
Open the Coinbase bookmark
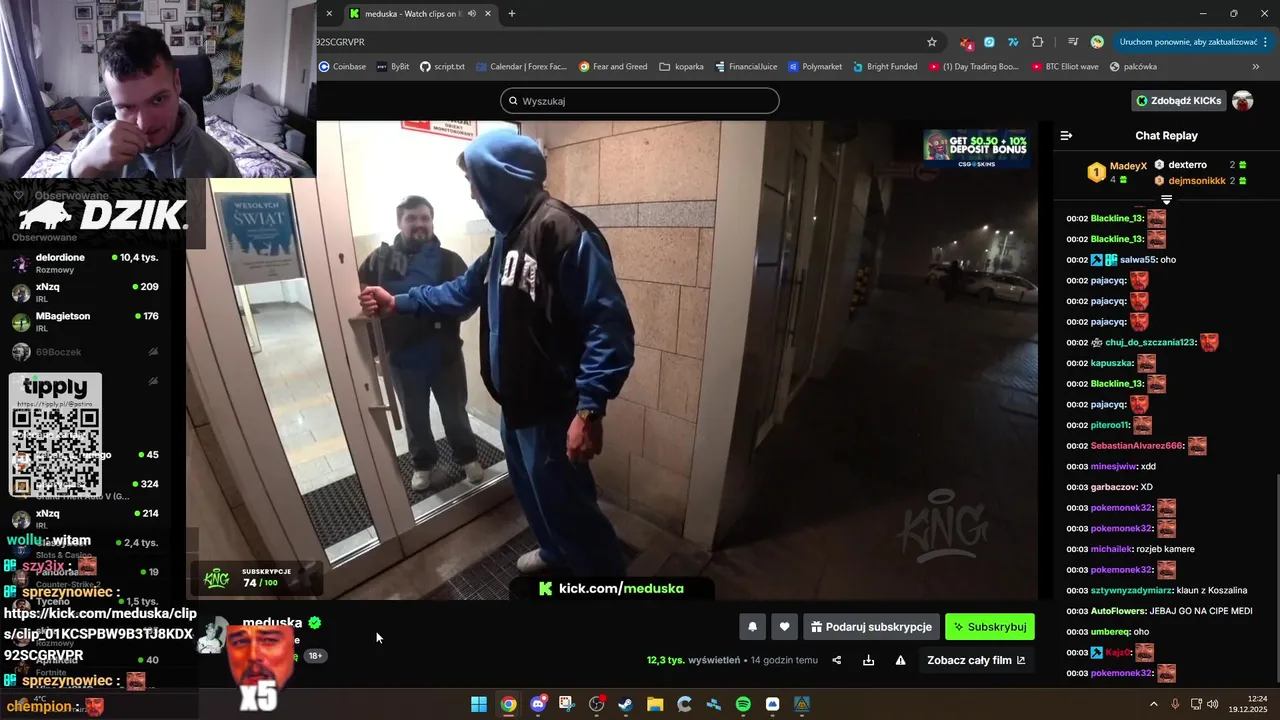tap(342, 67)
